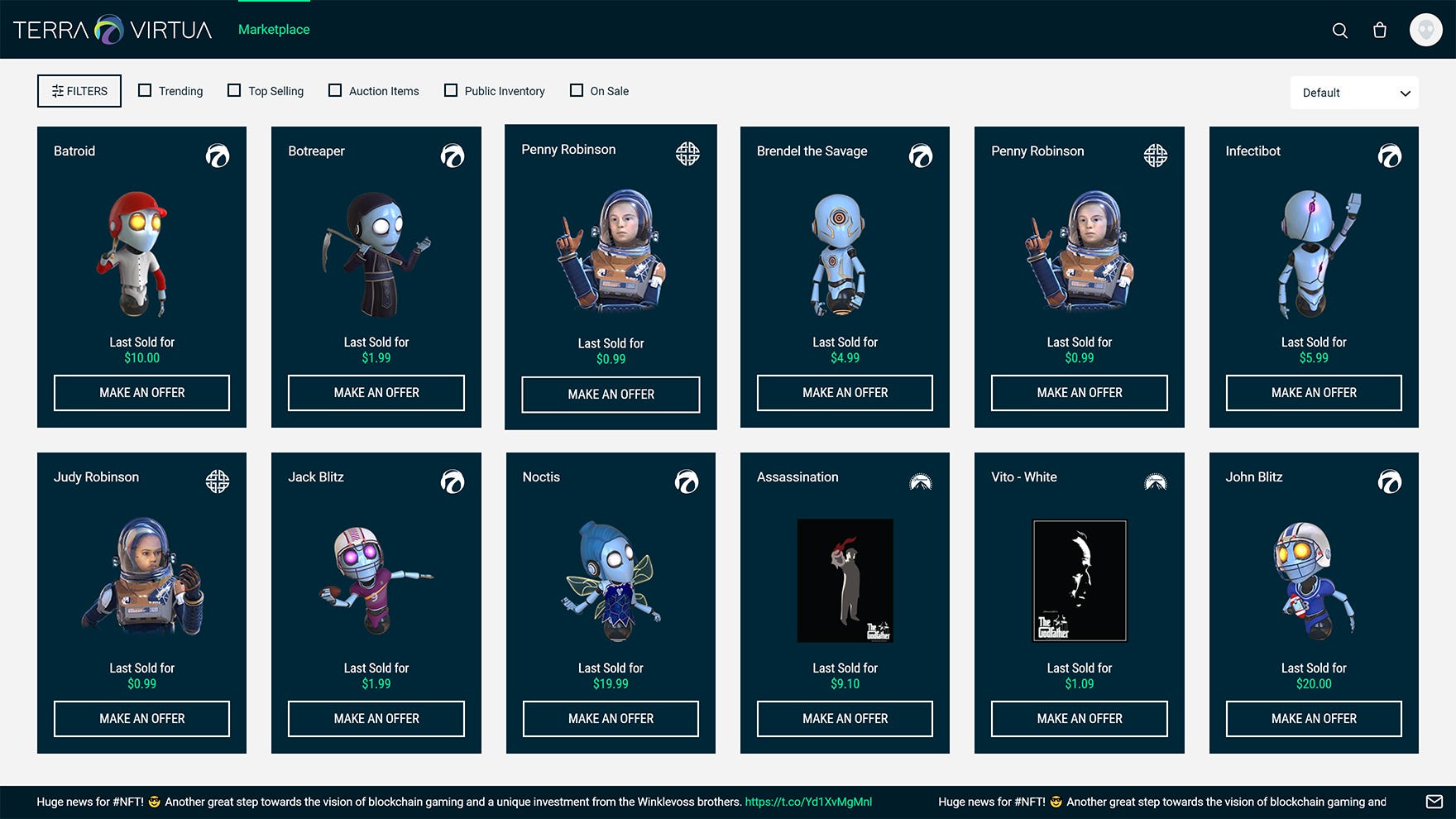Click the "Jack Blitz" card title
The image size is (1456, 819).
pos(316,477)
